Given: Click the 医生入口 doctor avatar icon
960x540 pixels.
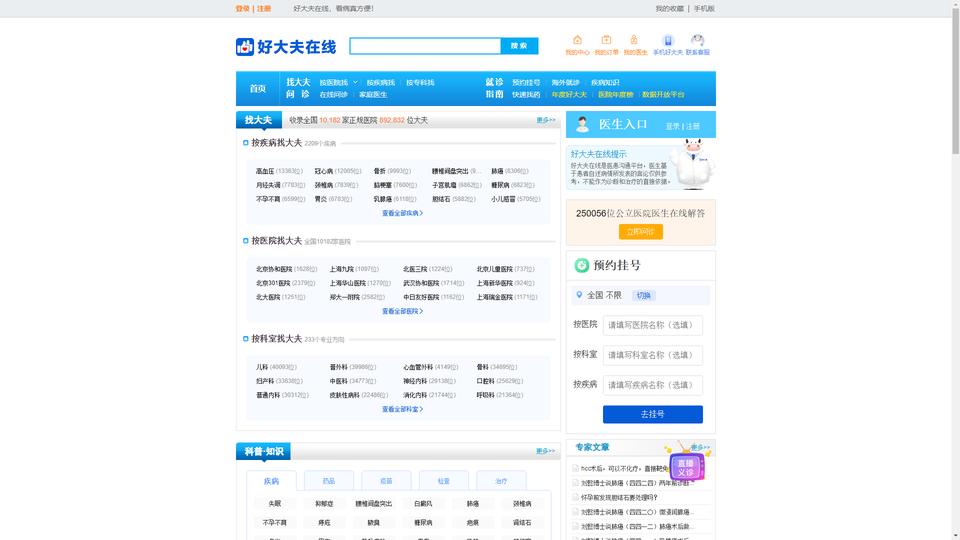Looking at the screenshot, I should click(582, 125).
